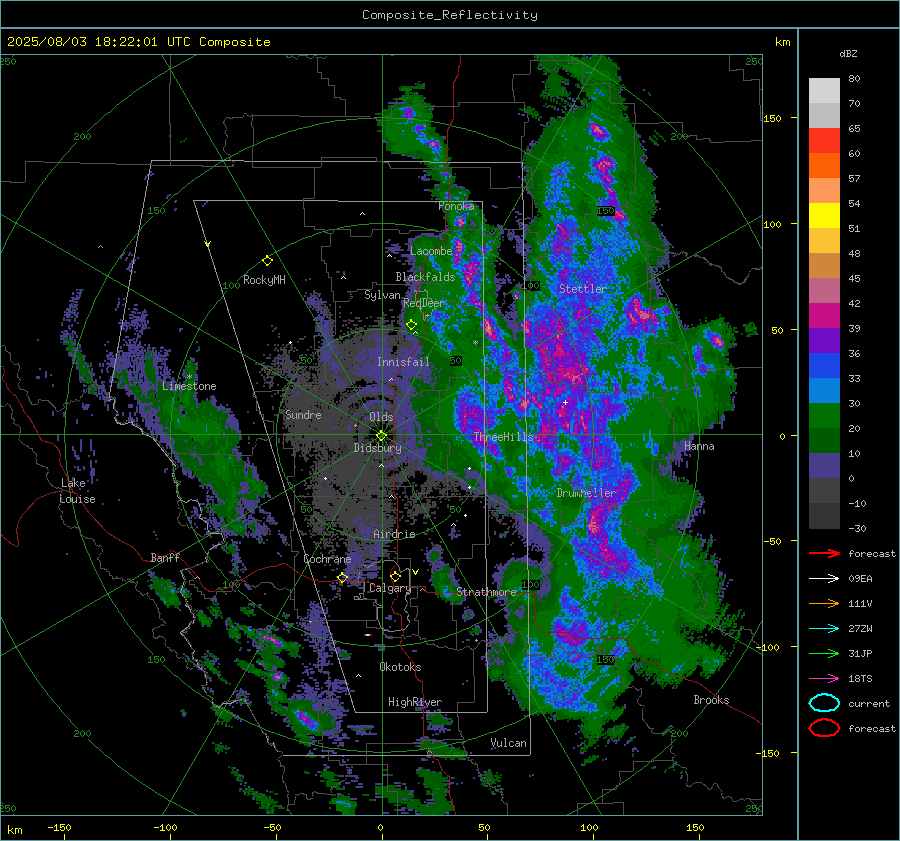
Task: Select the magenta 39-42 dBZ swatch
Action: [x=824, y=316]
